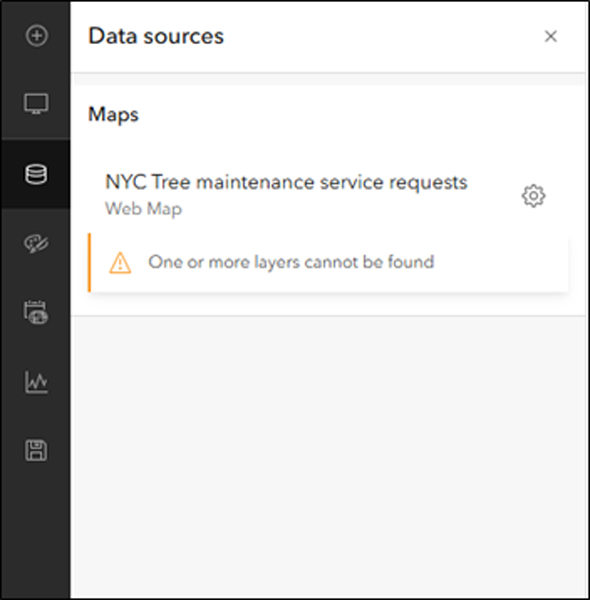Click the Data sources panel title
The image size is (590, 600).
(156, 36)
